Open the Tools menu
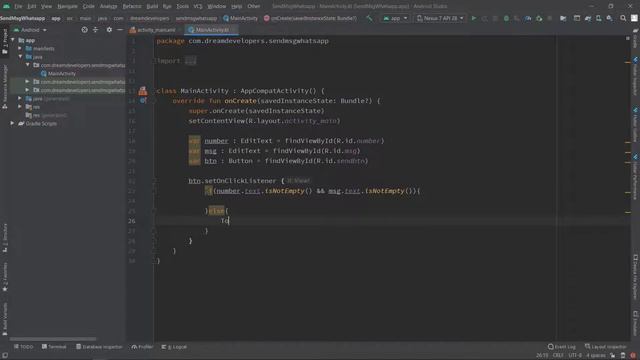This screenshot has height=360, width=640. 182,6
